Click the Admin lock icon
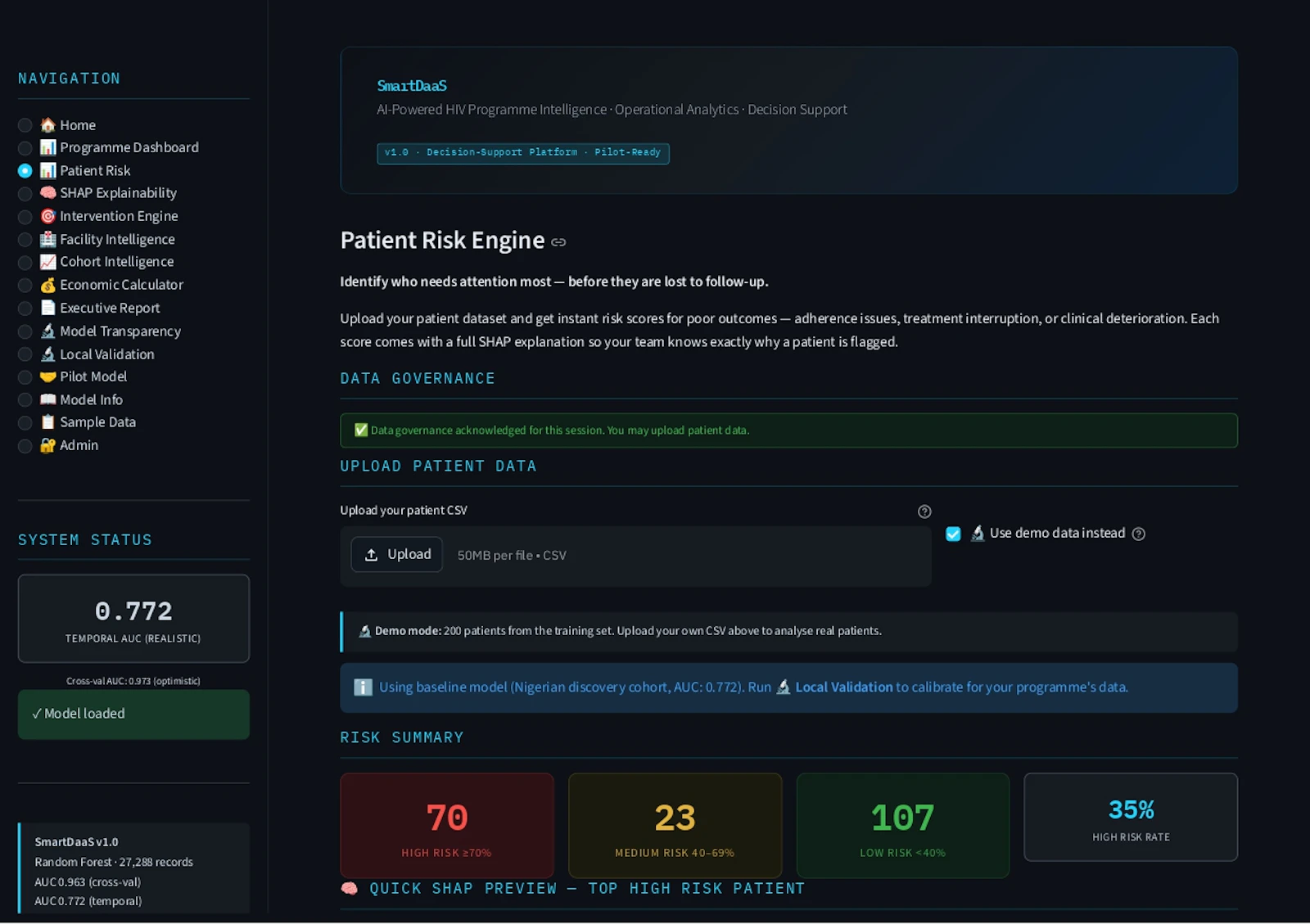The width and height of the screenshot is (1310, 924). tap(48, 445)
